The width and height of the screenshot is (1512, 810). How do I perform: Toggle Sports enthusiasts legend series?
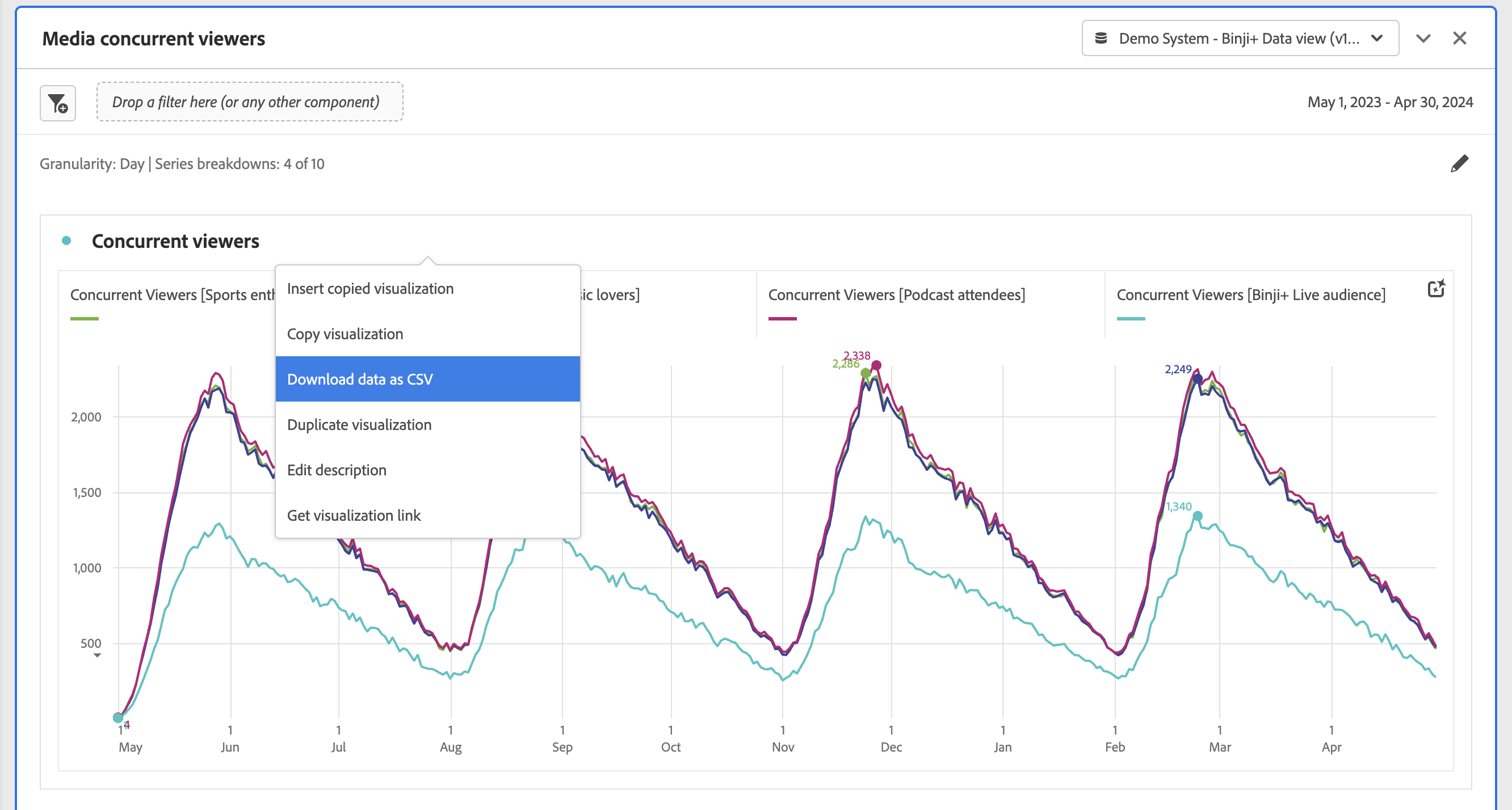point(172,295)
